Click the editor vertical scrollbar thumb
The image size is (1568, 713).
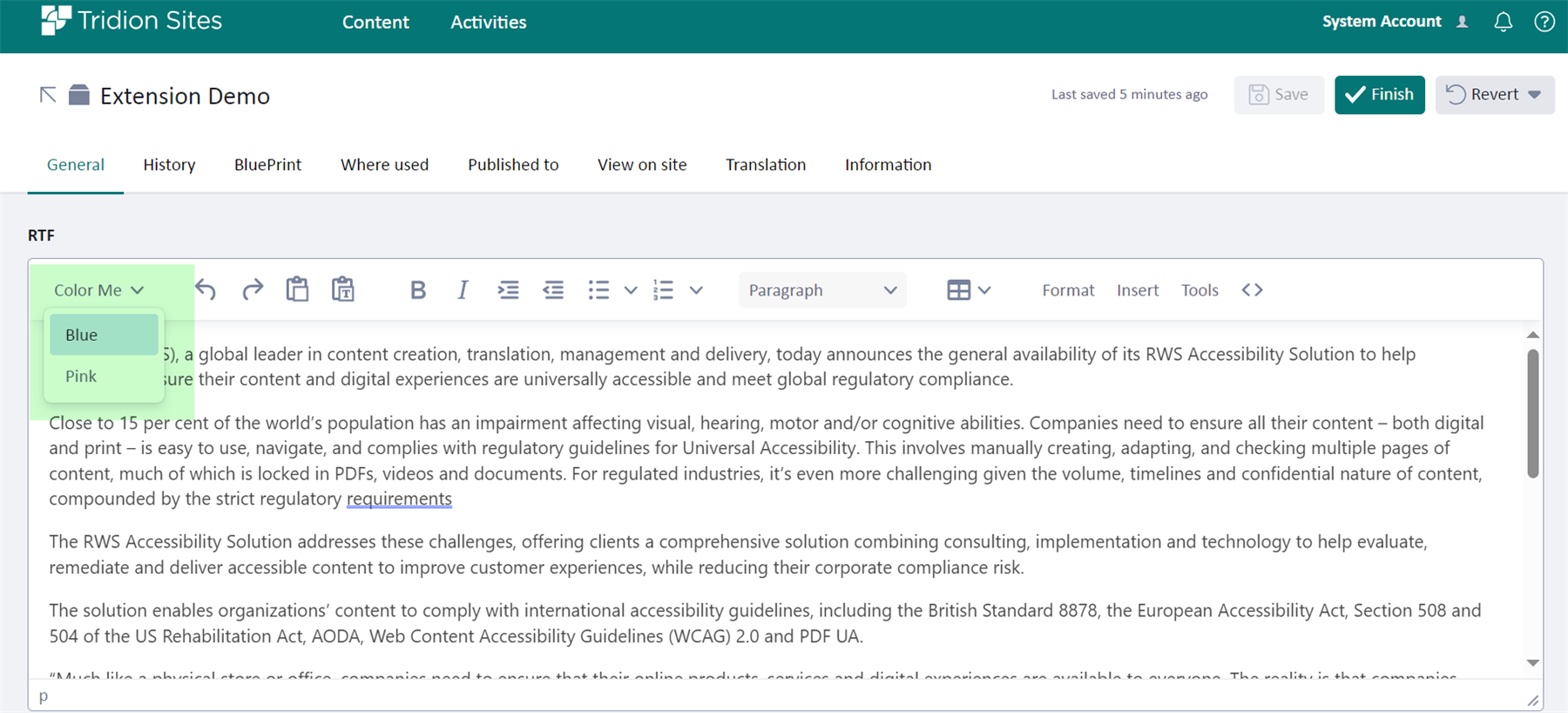click(1533, 413)
